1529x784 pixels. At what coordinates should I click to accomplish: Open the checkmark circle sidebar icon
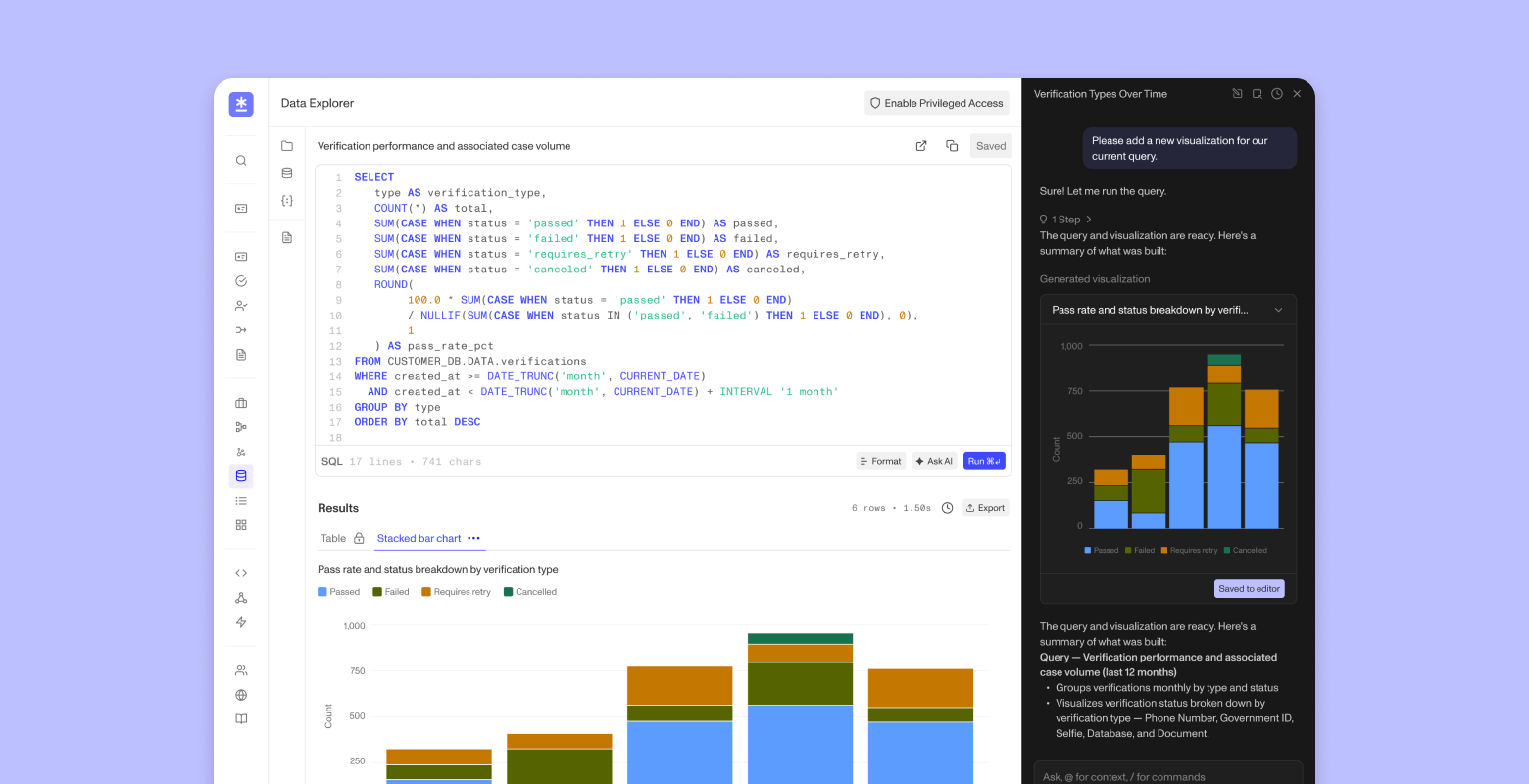[241, 281]
